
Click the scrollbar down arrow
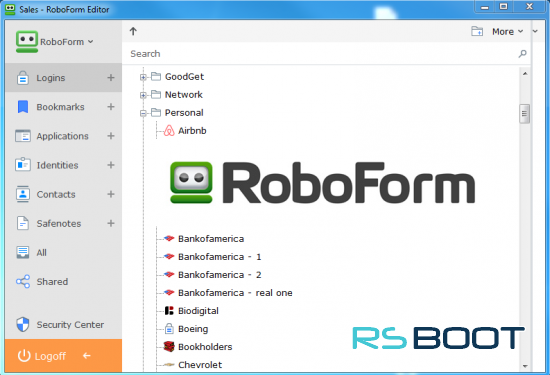coord(525,366)
